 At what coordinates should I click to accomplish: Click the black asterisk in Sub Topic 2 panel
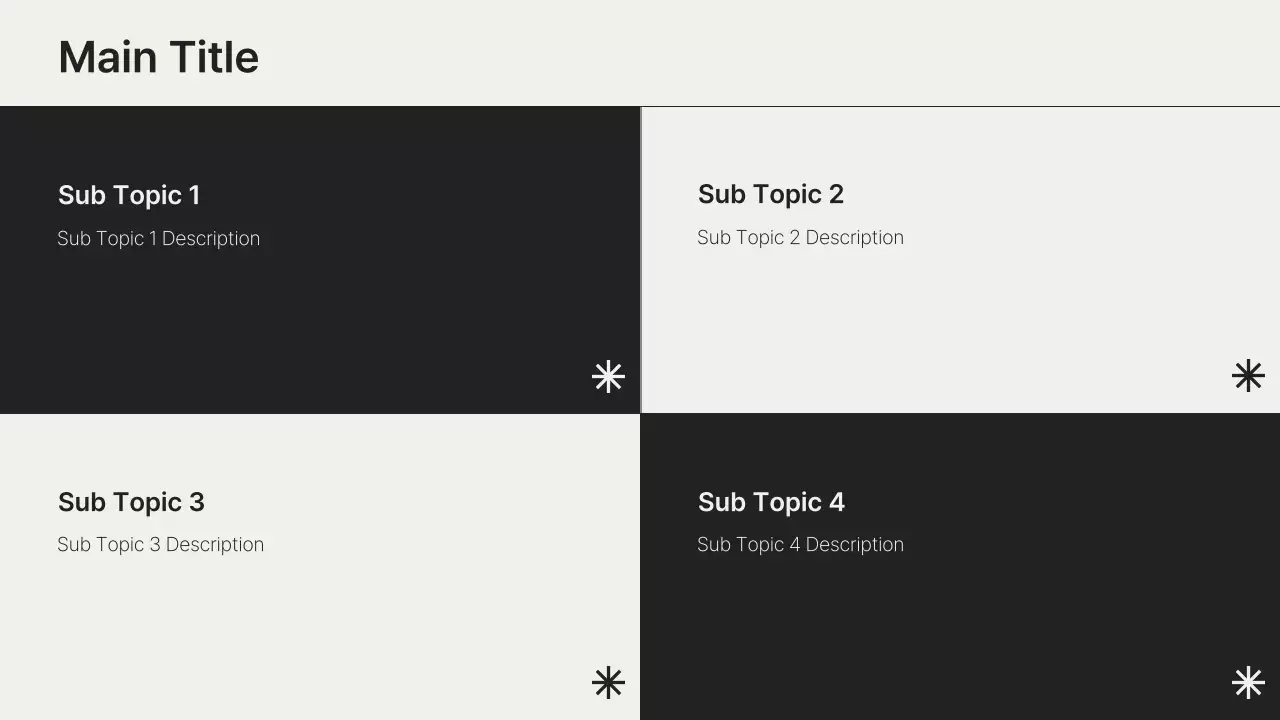(x=1248, y=376)
